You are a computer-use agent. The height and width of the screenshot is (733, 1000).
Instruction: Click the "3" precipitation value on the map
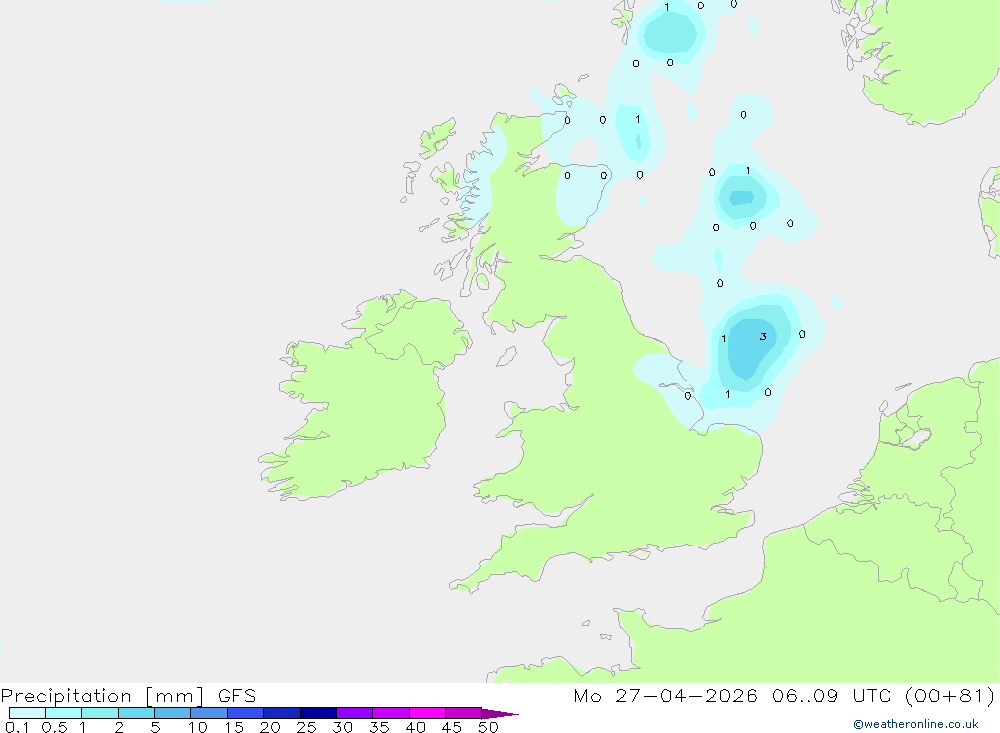tap(763, 336)
